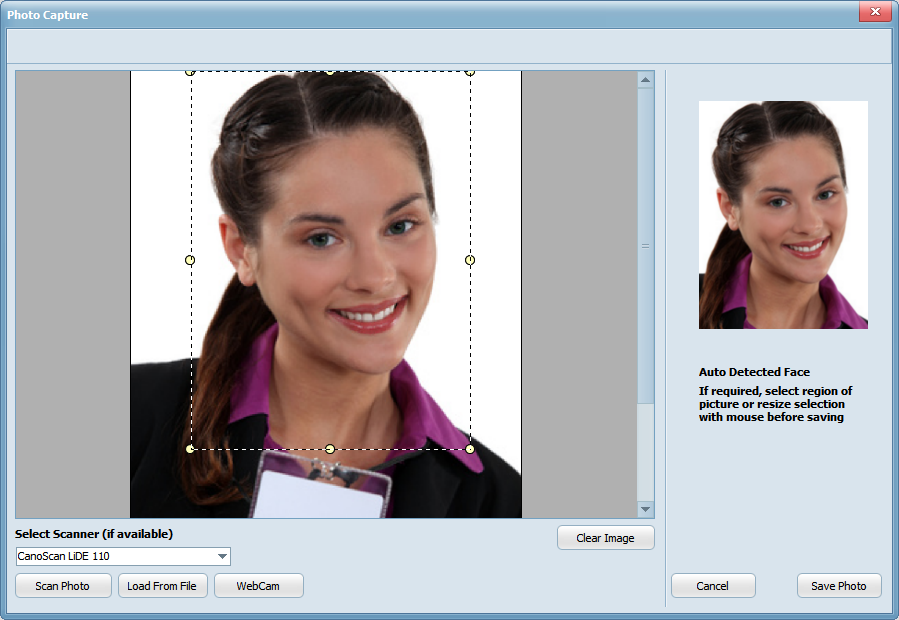Choose Load From File
Viewport: 899px width, 620px height.
162,586
